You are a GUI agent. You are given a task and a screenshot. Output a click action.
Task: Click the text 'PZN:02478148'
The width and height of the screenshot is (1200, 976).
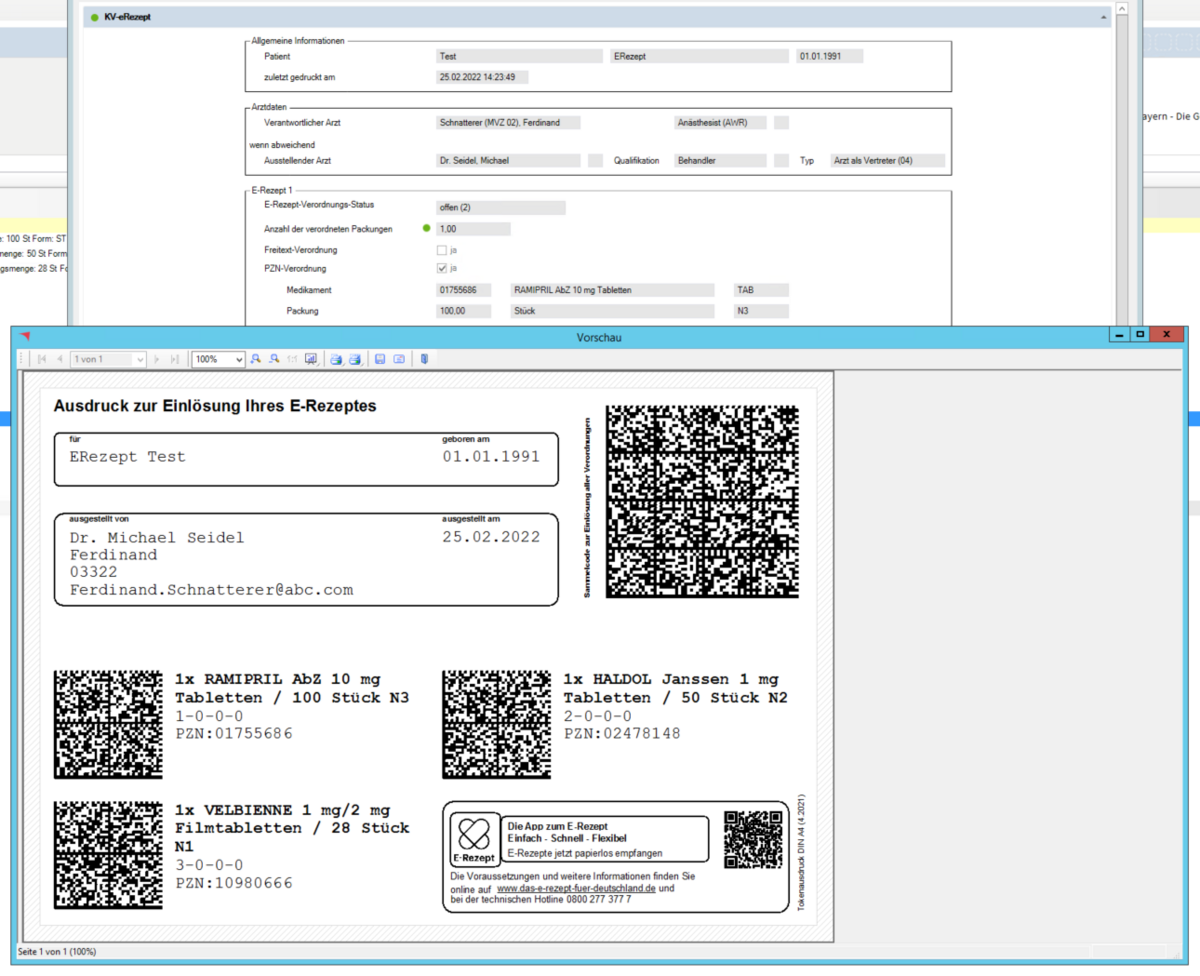click(622, 733)
